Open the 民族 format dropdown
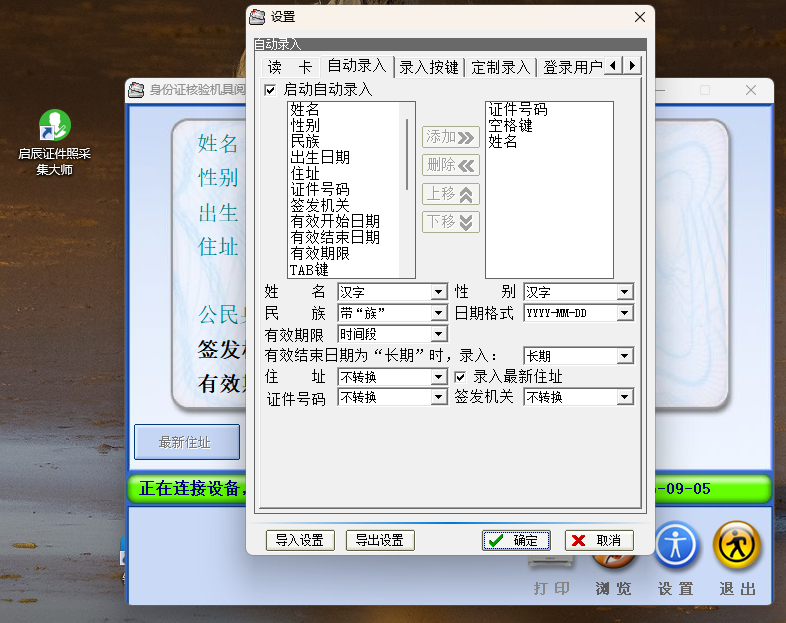786x623 pixels. click(439, 313)
